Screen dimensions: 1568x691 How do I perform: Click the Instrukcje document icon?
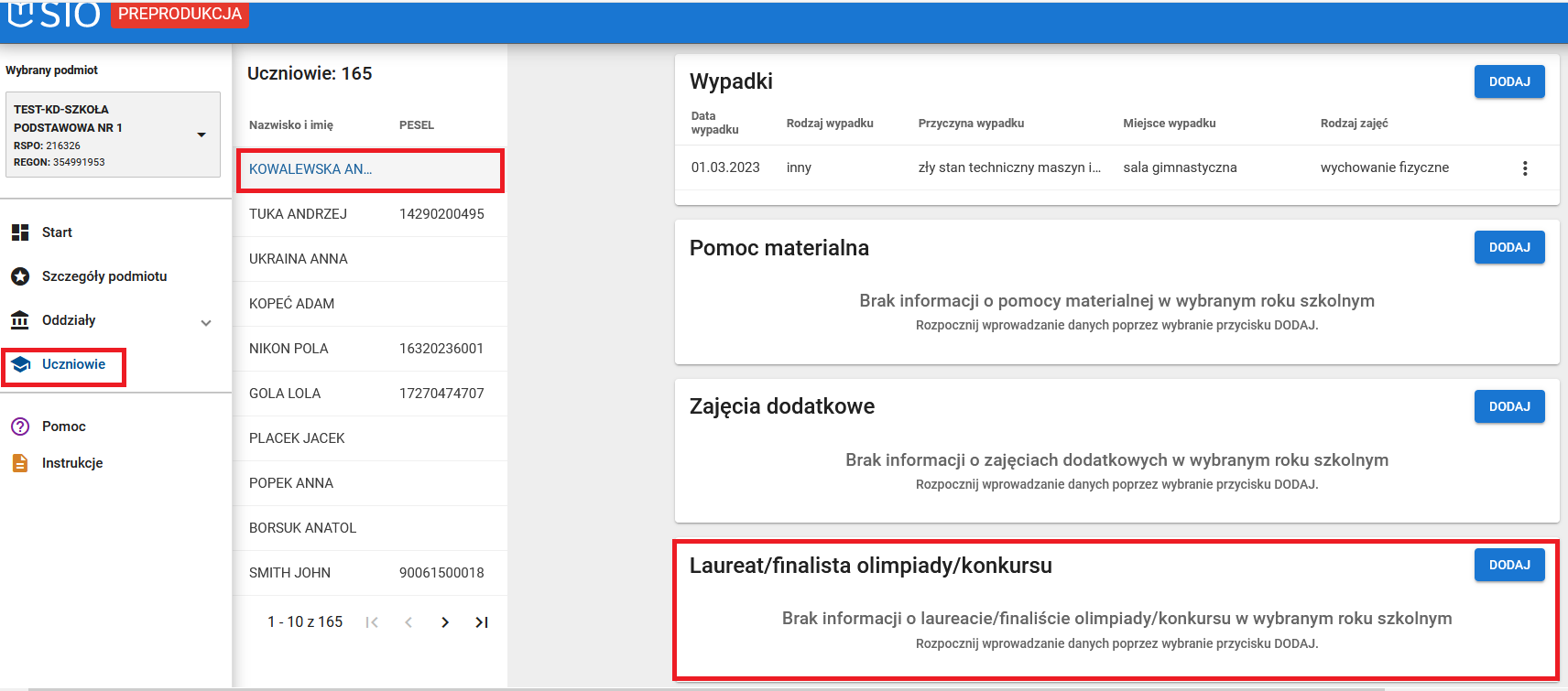[x=20, y=463]
